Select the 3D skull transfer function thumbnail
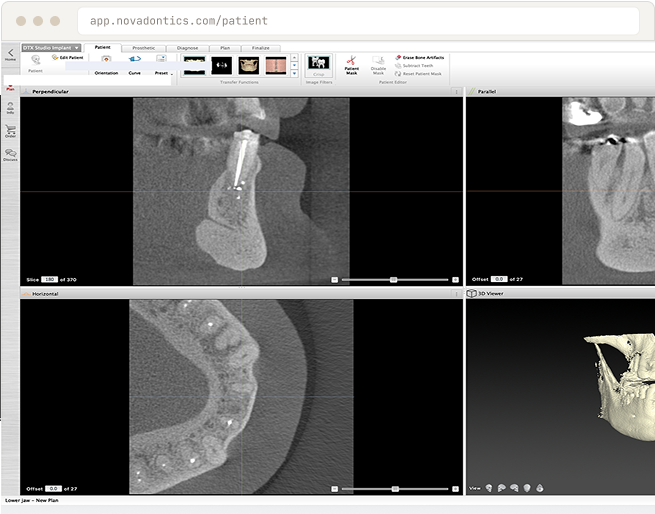 click(249, 66)
